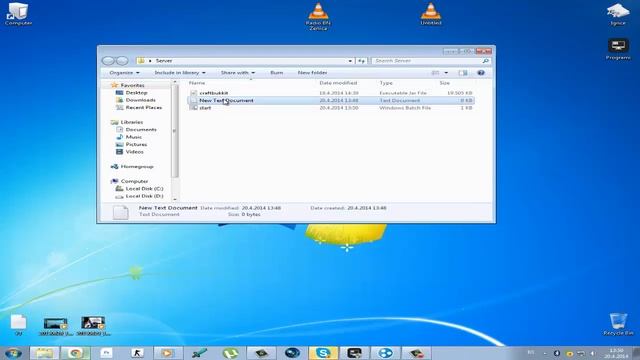Select the craftbukkit jar file
Screen dimensions: 640x360
click(331, 93)
